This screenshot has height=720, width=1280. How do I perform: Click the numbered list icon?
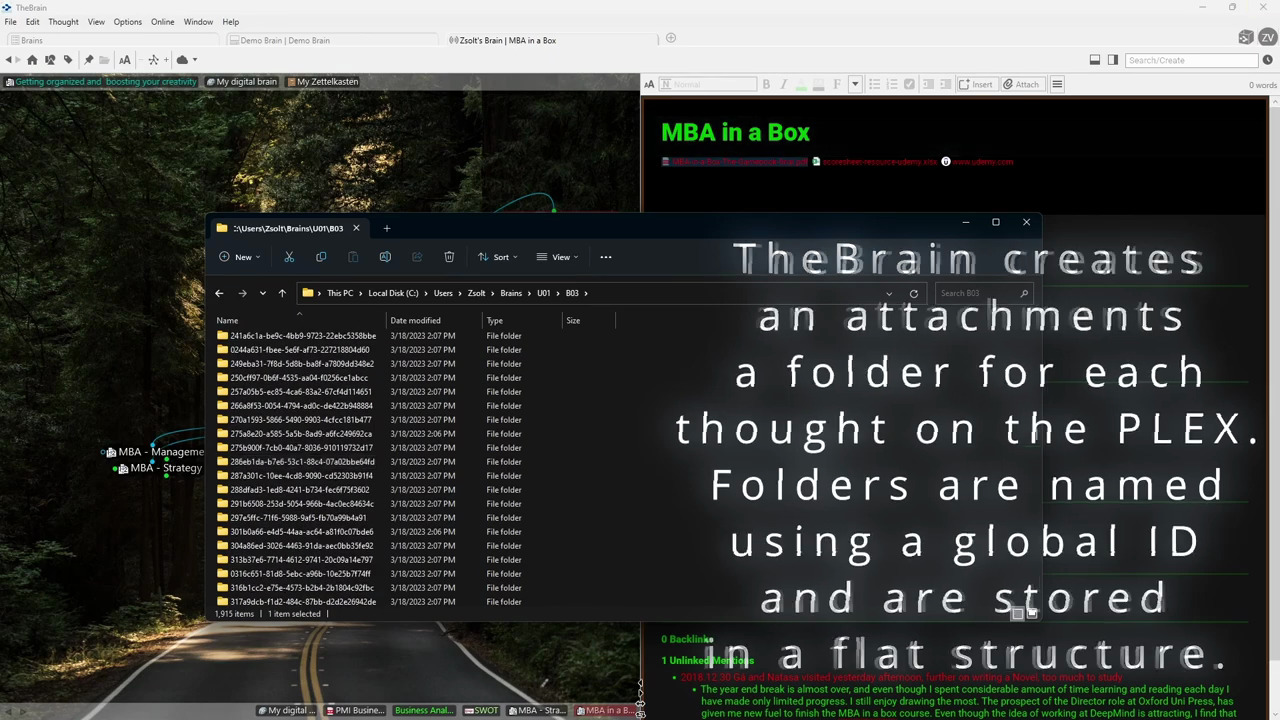891,84
